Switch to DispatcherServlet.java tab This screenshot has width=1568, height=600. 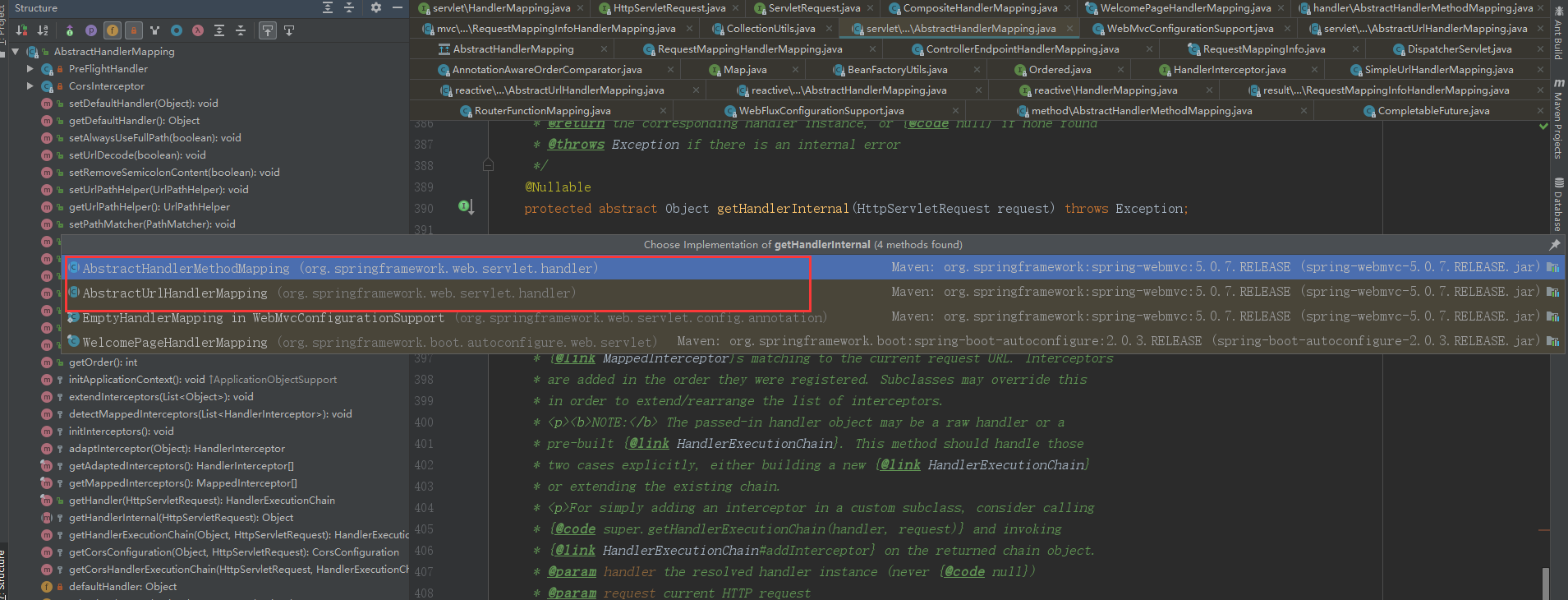(1460, 49)
